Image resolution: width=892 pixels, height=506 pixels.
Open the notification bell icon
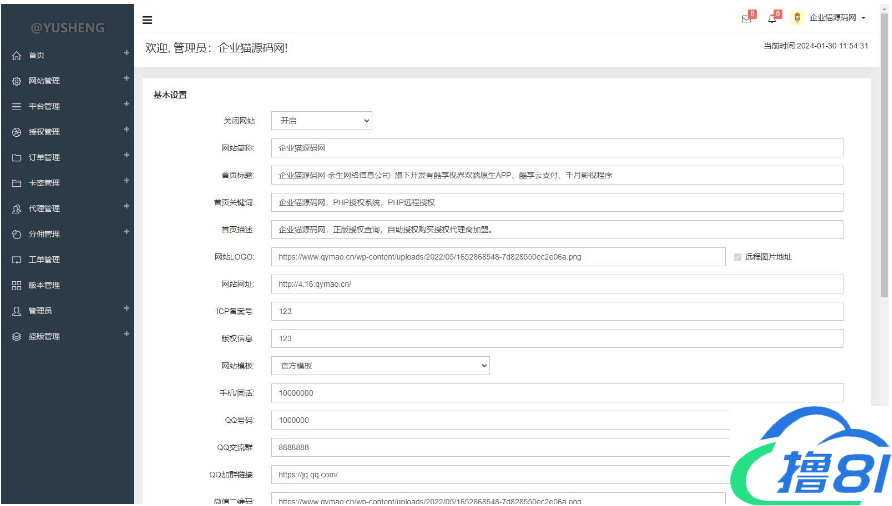tap(772, 18)
